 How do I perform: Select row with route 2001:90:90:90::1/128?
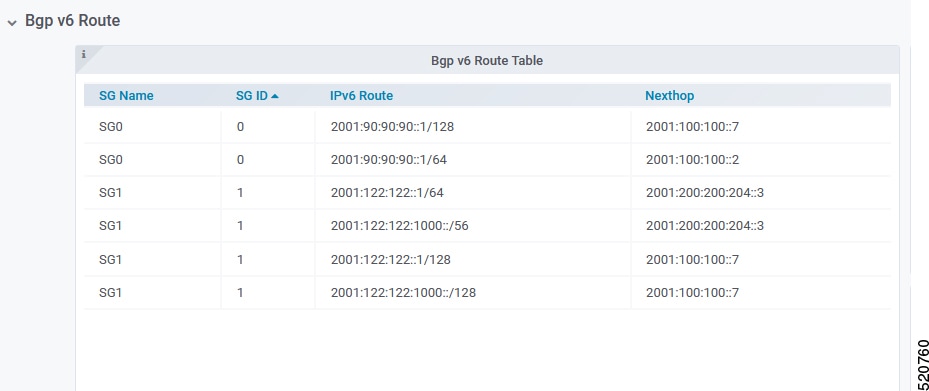[487, 126]
